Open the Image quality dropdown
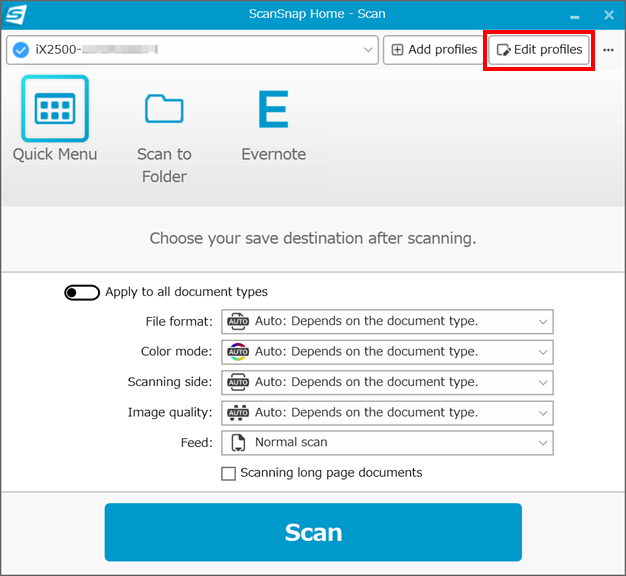 click(x=387, y=412)
